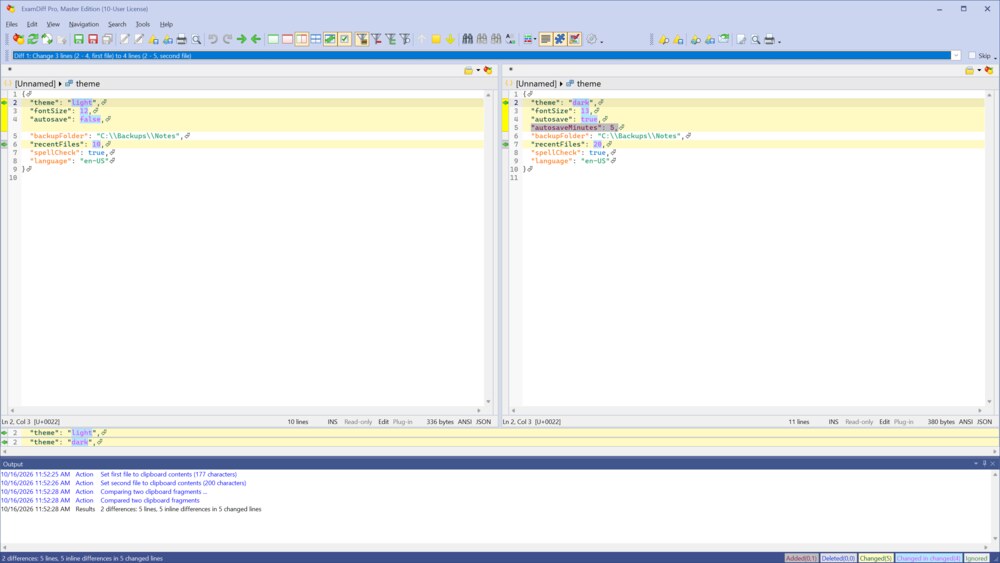
Task: Click the Redo arrow icon
Action: tap(227, 40)
